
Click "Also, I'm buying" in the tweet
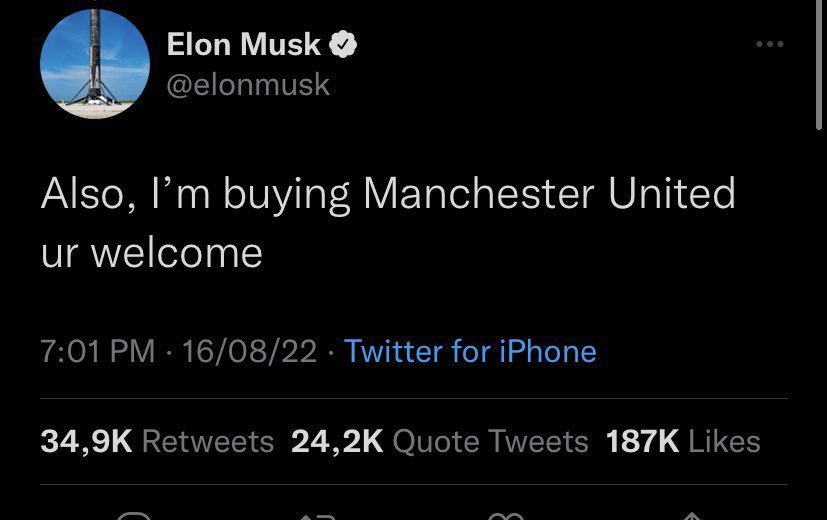pos(195,193)
